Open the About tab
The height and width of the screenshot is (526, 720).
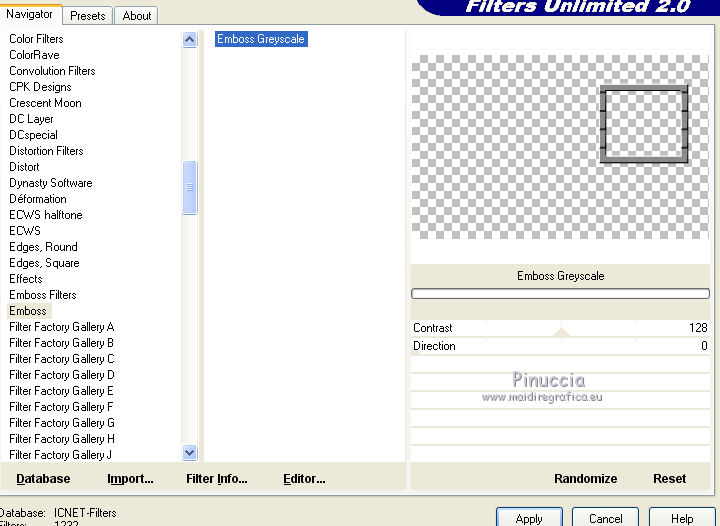pos(136,16)
